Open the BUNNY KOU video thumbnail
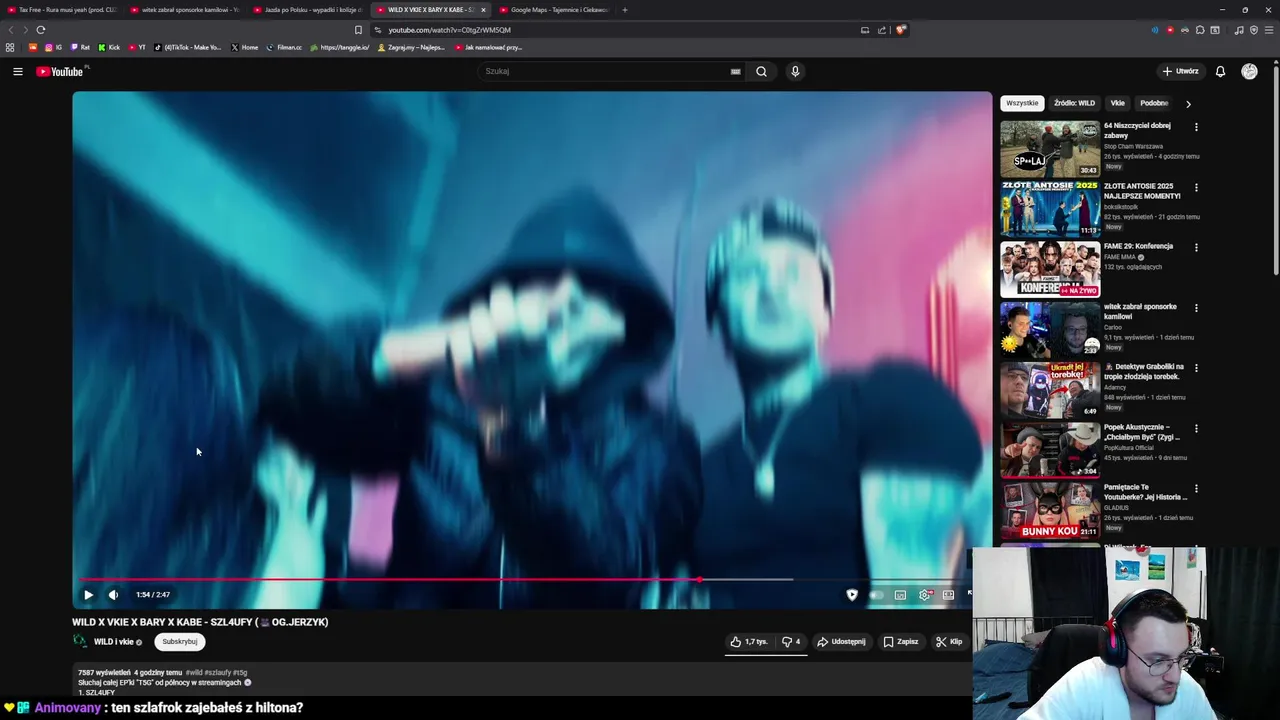This screenshot has height=720, width=1280. pos(1050,510)
